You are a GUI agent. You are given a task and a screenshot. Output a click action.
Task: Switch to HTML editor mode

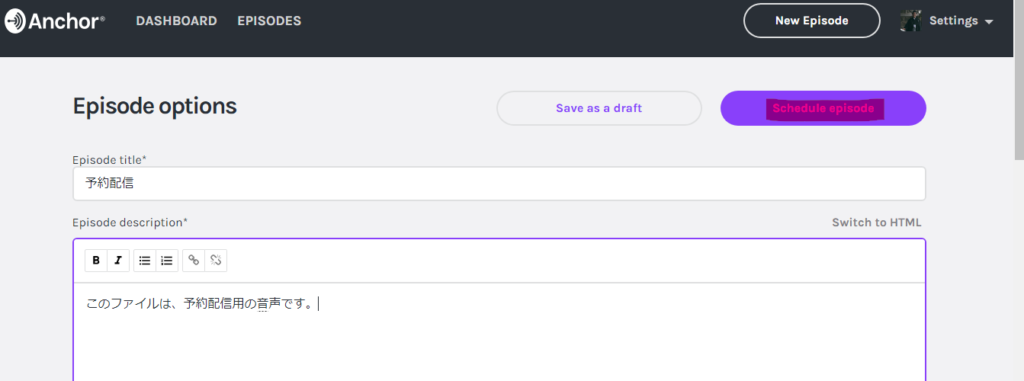876,222
